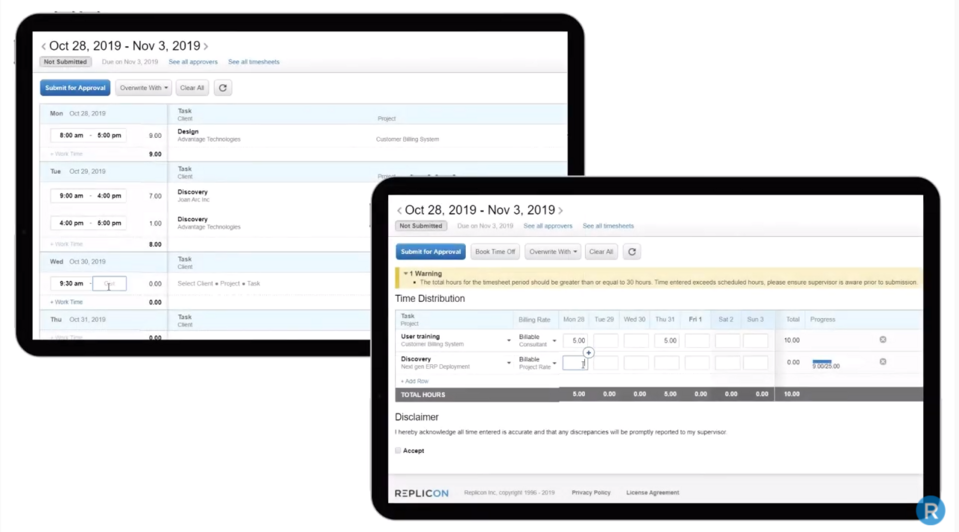Click Add Row under the Discovery task
This screenshot has width=959, height=532.
415,381
